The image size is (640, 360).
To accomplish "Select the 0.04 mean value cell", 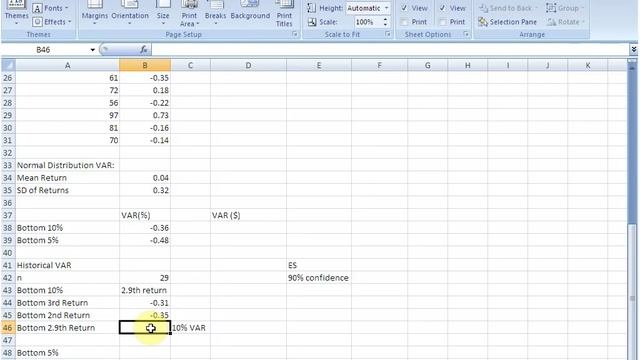I will (145, 178).
